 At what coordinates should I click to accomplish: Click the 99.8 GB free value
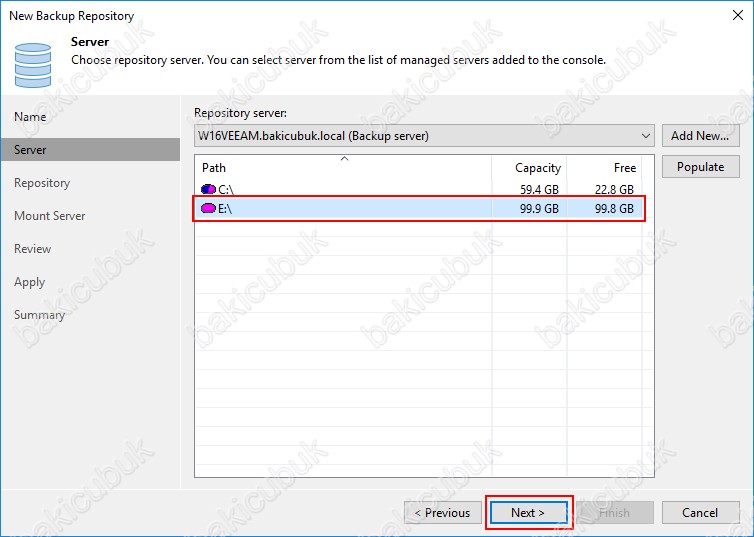614,209
